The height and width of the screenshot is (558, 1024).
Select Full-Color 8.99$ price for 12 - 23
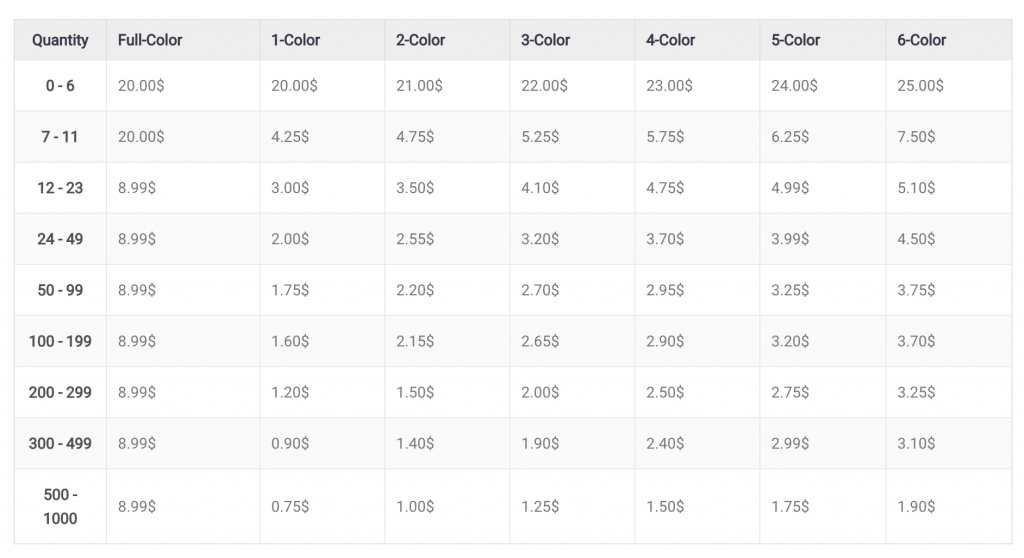coord(137,188)
